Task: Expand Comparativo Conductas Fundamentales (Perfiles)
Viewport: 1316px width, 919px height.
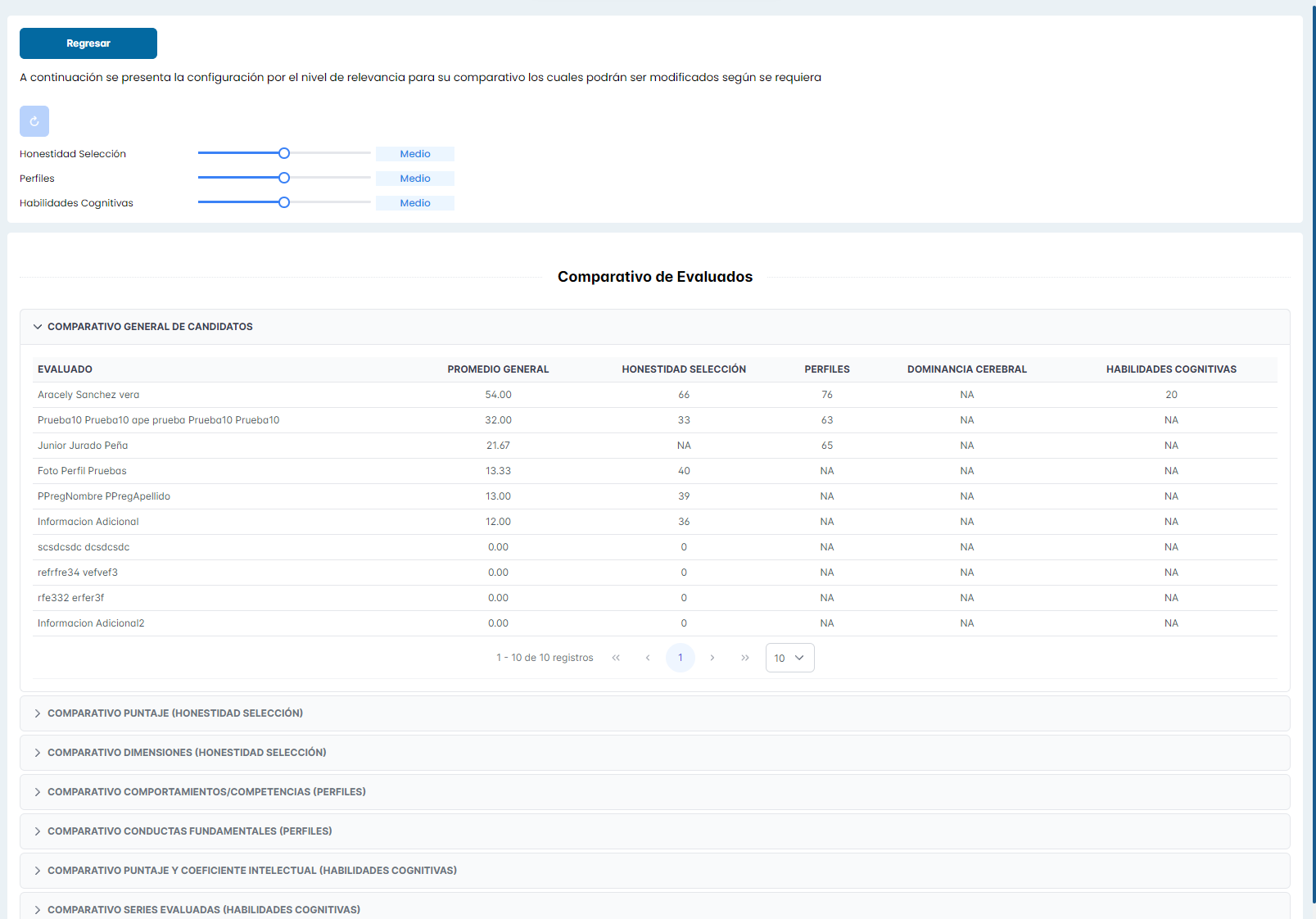Action: [189, 831]
